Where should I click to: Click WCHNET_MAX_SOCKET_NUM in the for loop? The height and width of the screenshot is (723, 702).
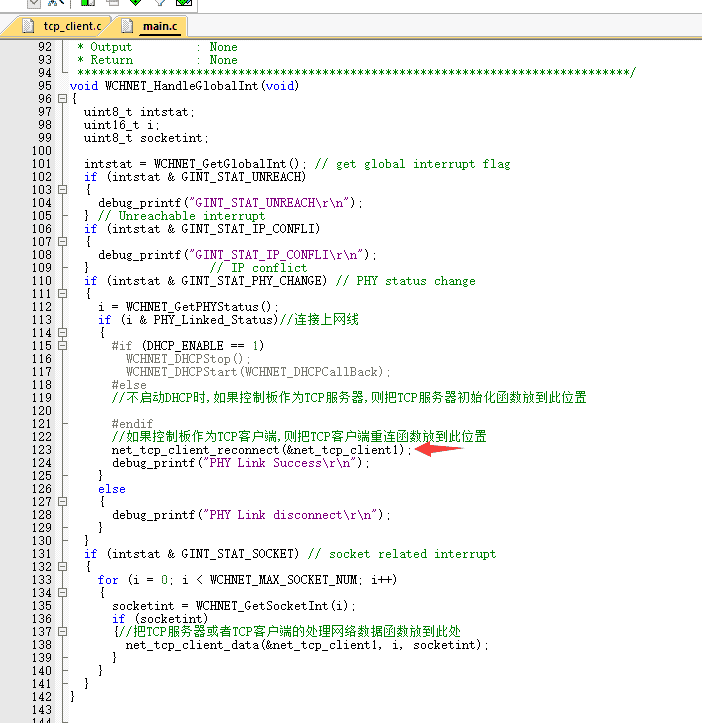[x=283, y=580]
